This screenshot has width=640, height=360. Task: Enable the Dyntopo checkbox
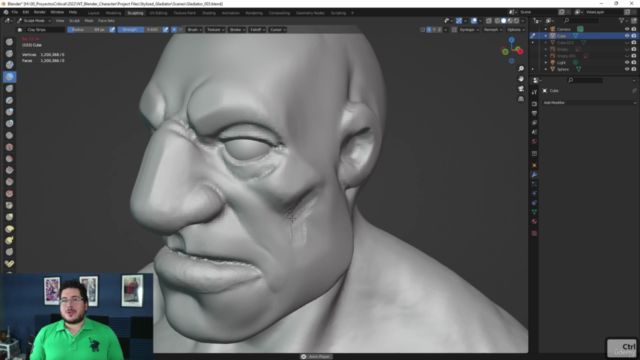tap(454, 30)
